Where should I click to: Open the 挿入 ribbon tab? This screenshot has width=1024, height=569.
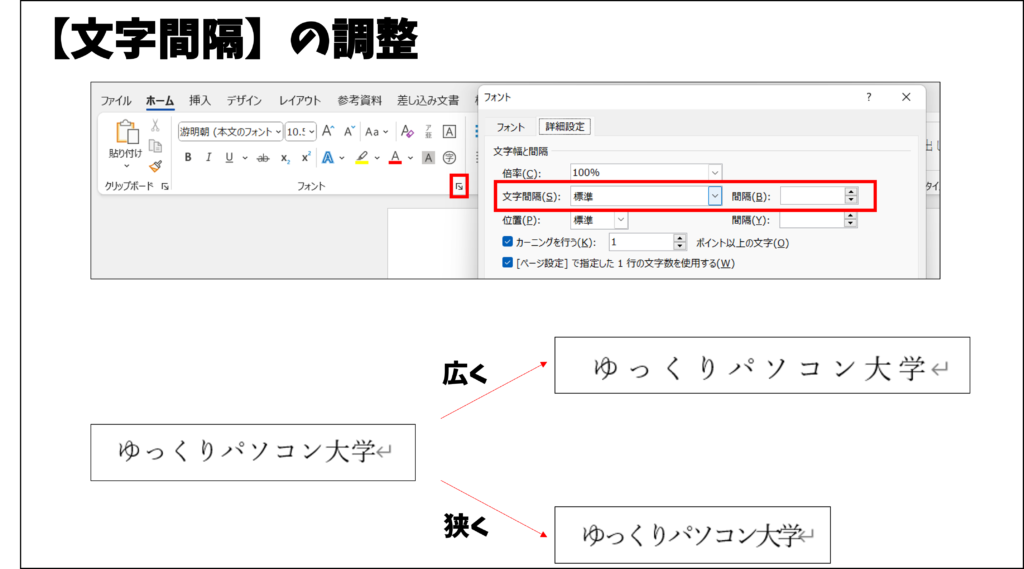pos(200,100)
